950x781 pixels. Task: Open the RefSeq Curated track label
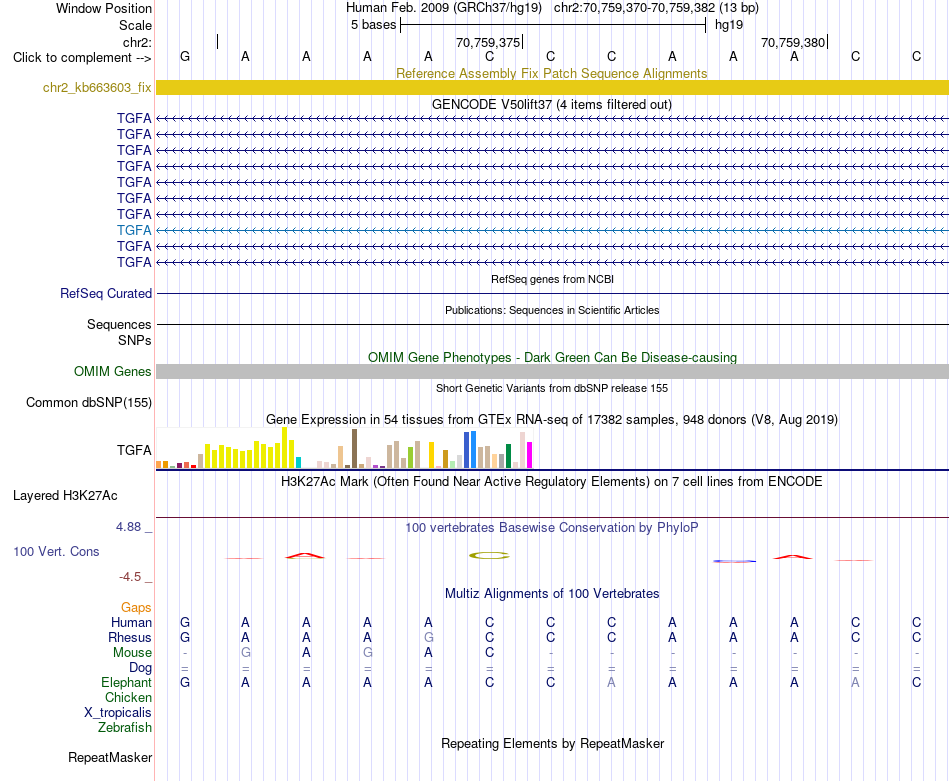click(x=105, y=293)
